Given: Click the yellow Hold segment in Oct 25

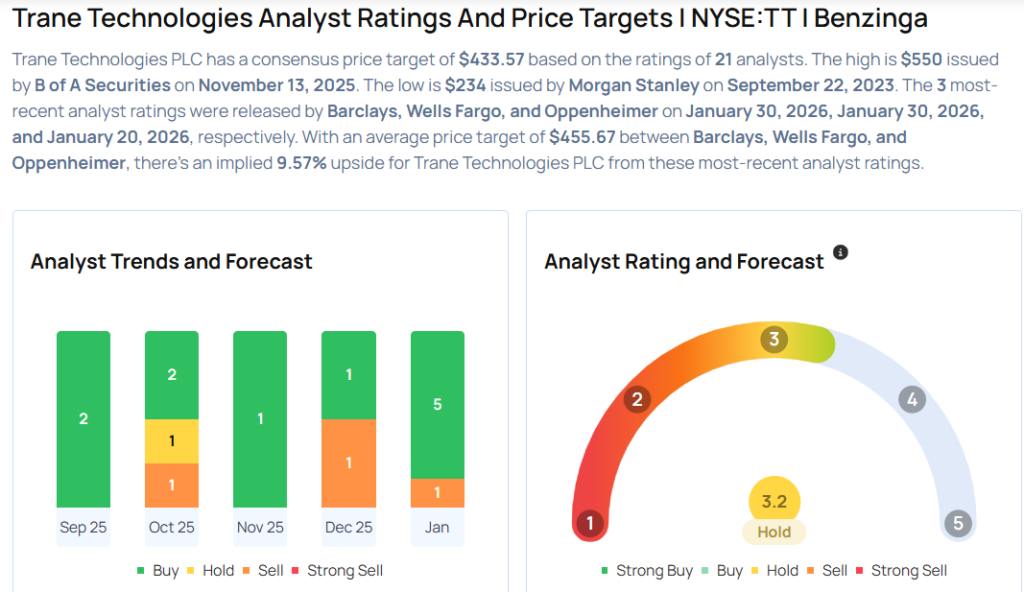Looking at the screenshot, I should click(171, 441).
